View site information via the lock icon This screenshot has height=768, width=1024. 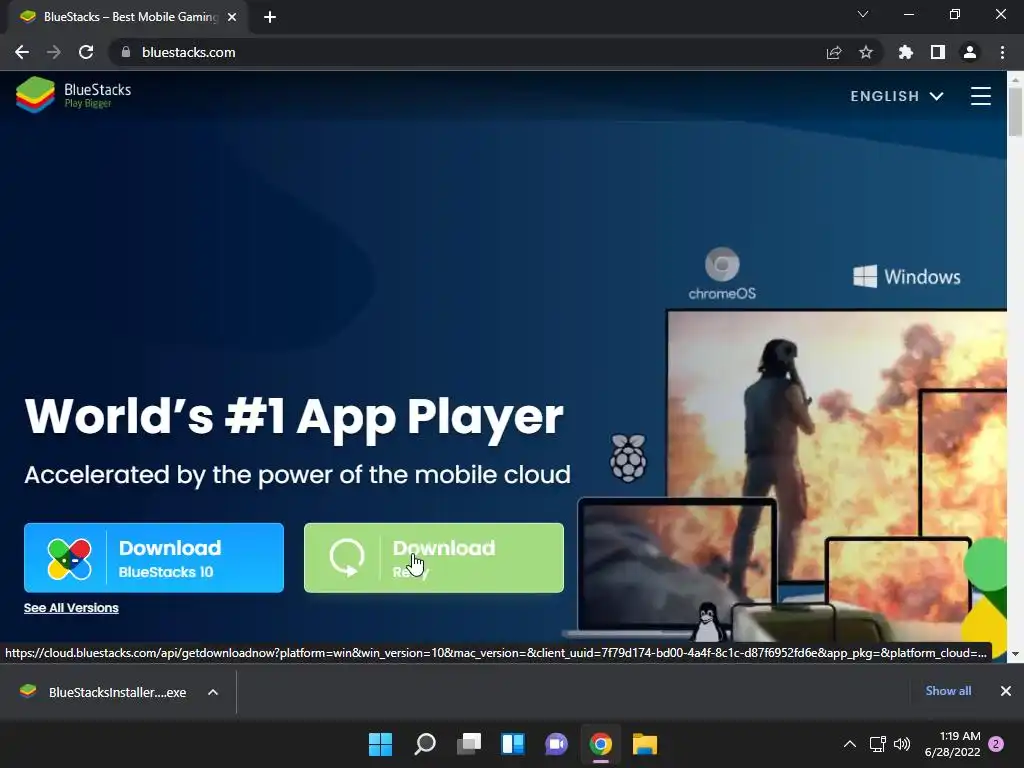tap(126, 52)
